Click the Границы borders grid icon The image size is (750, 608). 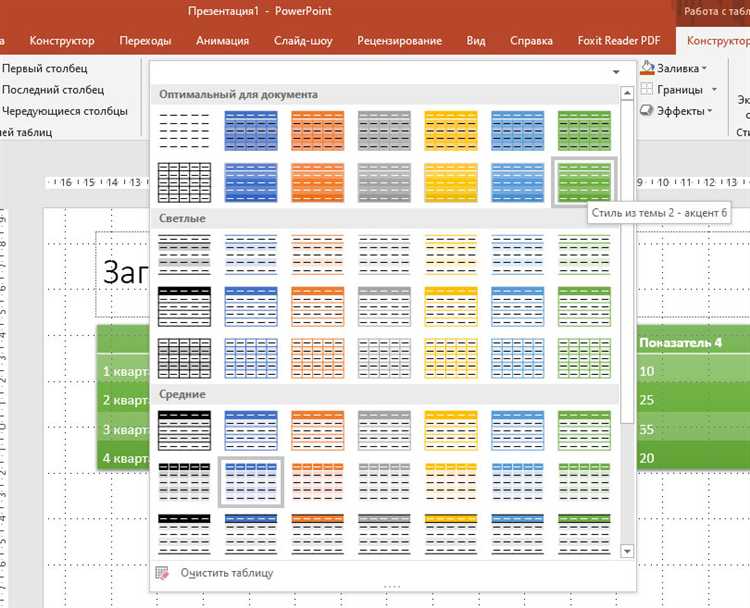(x=647, y=89)
